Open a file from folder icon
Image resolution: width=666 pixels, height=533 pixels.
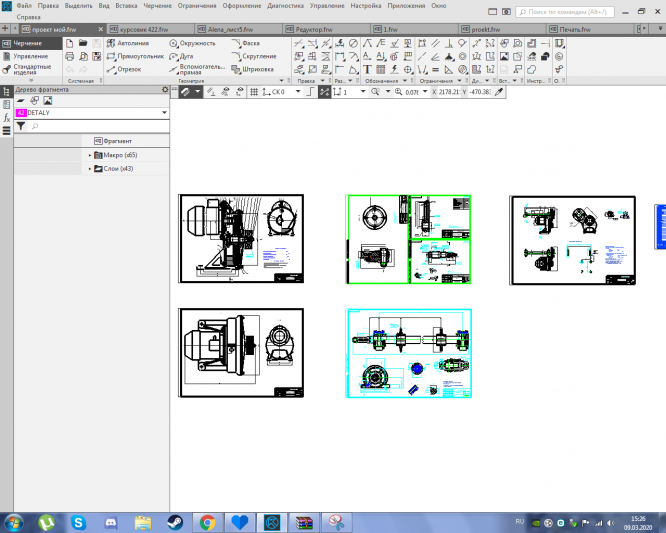click(83, 43)
